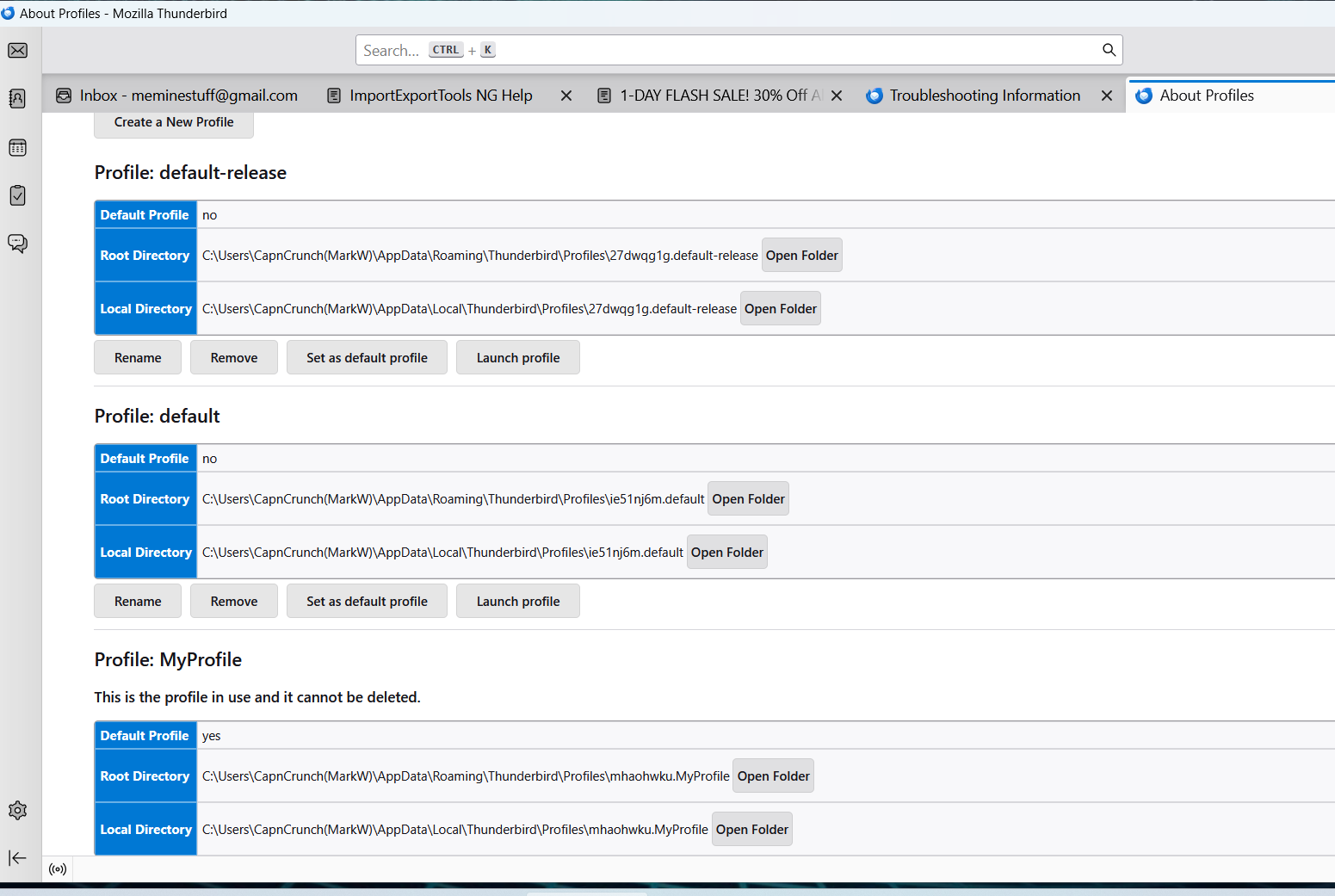The image size is (1335, 896).
Task: Click the 'Profile: MyProfile' heading
Action: tap(168, 660)
